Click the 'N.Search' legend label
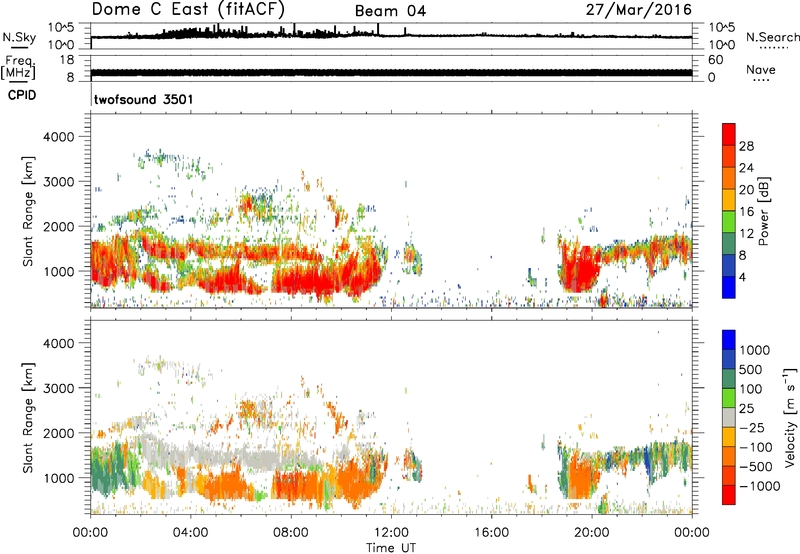The width and height of the screenshot is (800, 554). 772,37
